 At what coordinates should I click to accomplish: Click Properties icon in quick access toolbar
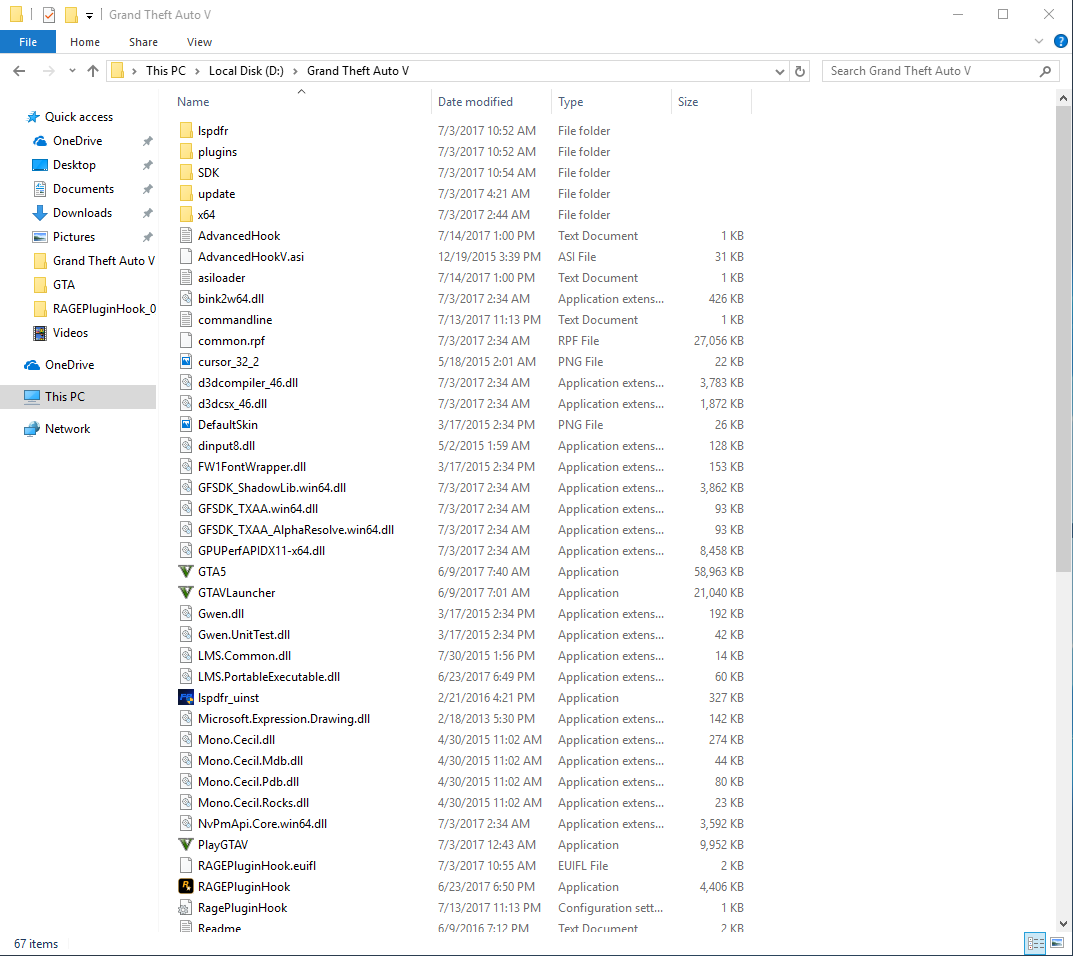pos(49,14)
